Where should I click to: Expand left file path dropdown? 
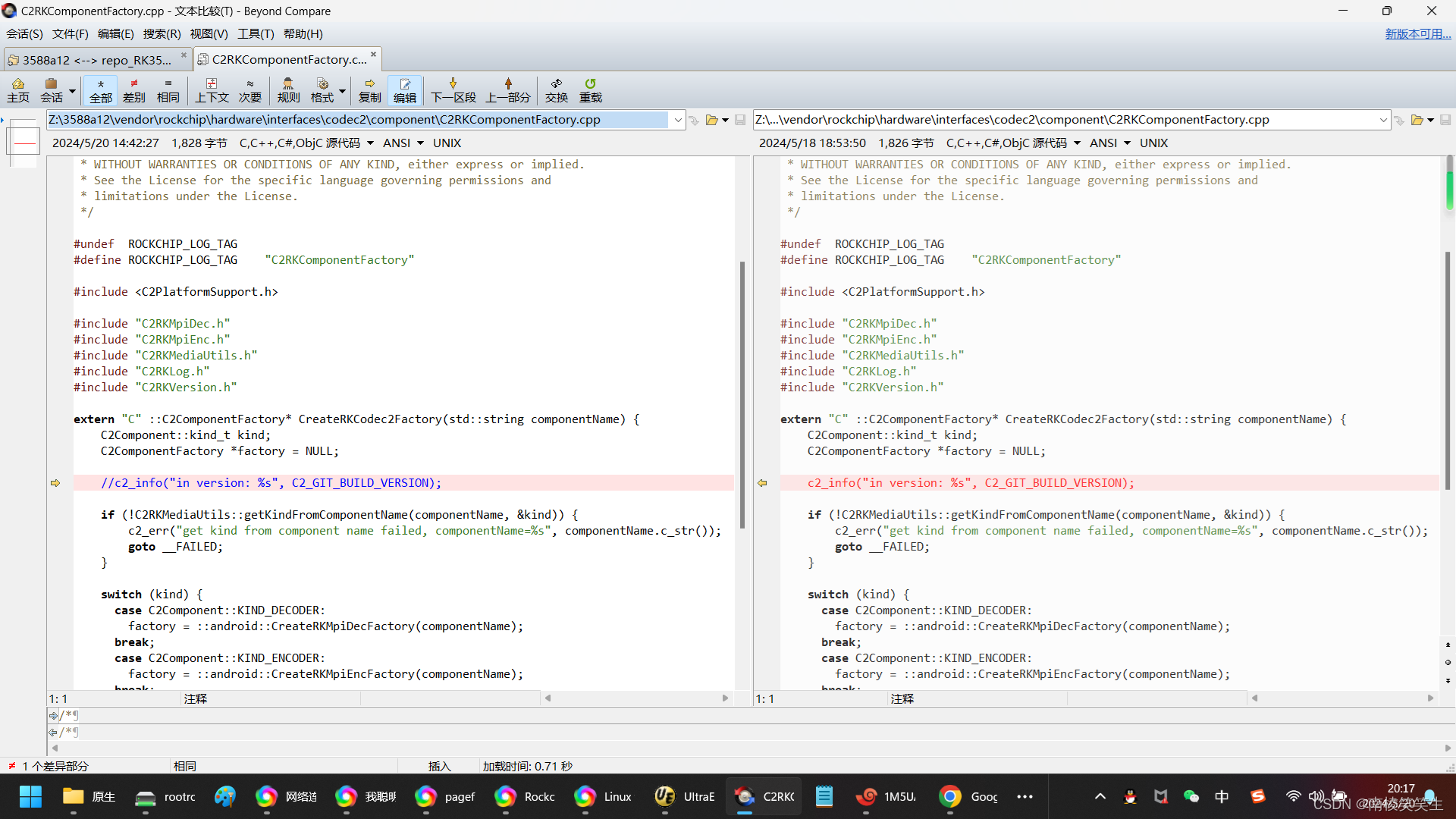(677, 120)
